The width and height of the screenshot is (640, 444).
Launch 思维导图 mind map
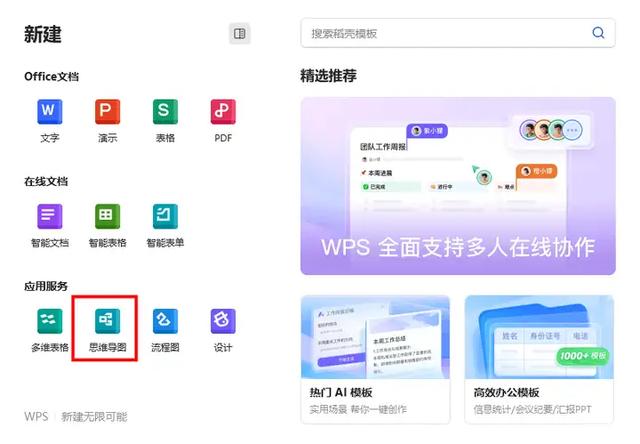tap(107, 330)
